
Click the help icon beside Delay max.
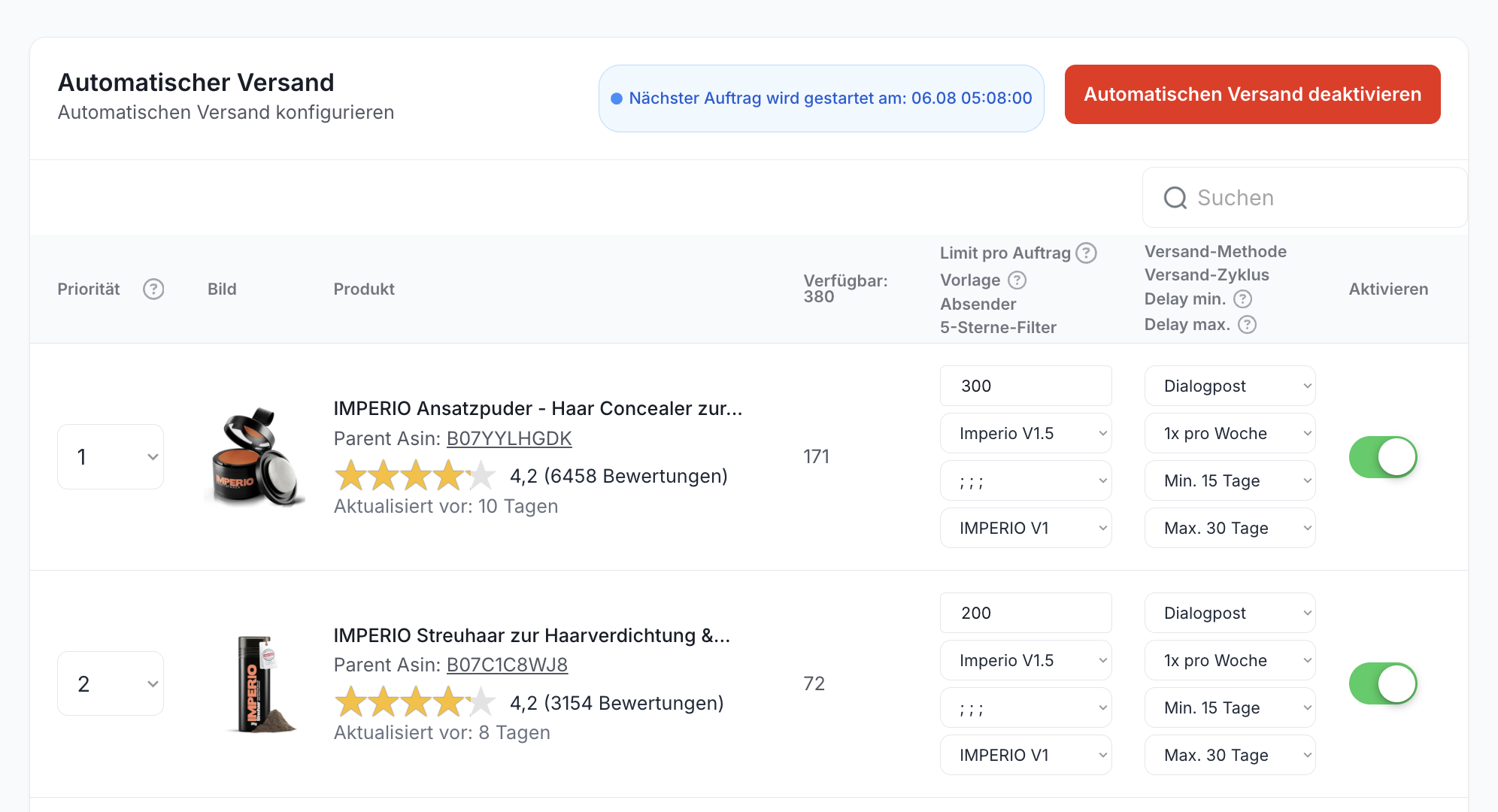(1248, 325)
